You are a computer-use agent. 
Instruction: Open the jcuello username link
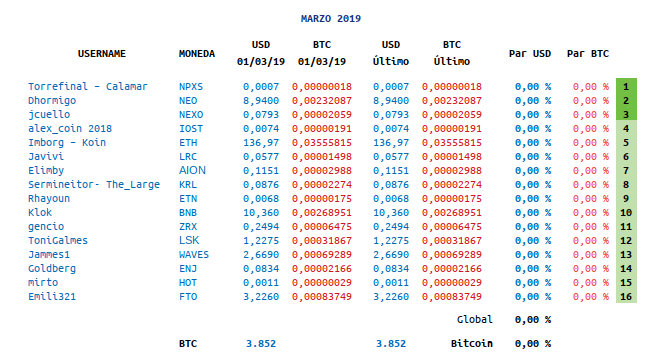pyautogui.click(x=49, y=115)
